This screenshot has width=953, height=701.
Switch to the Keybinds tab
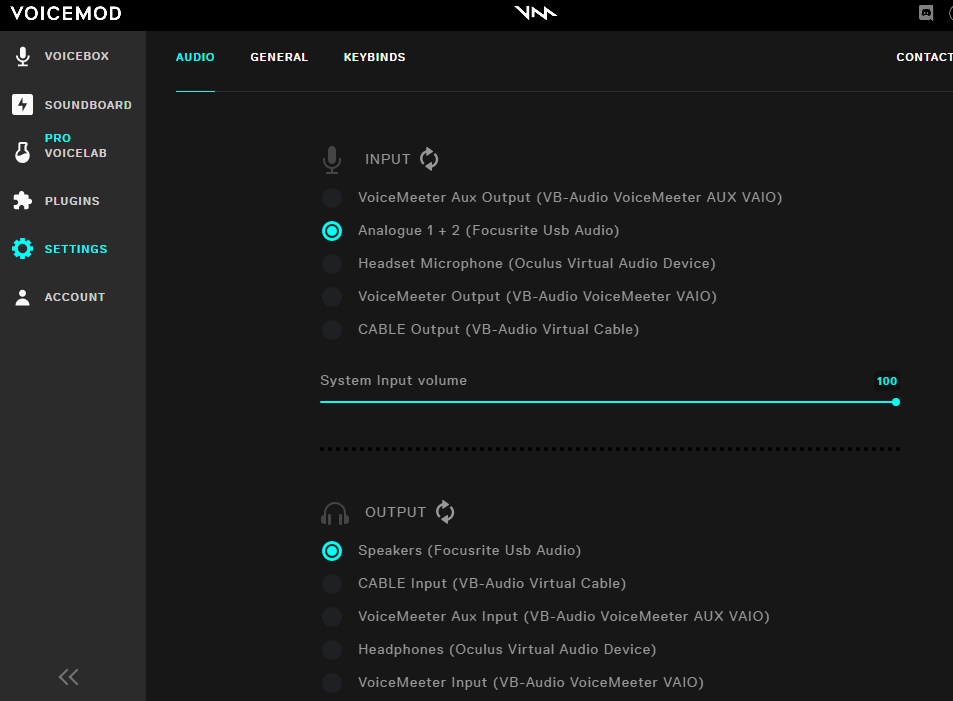point(374,57)
